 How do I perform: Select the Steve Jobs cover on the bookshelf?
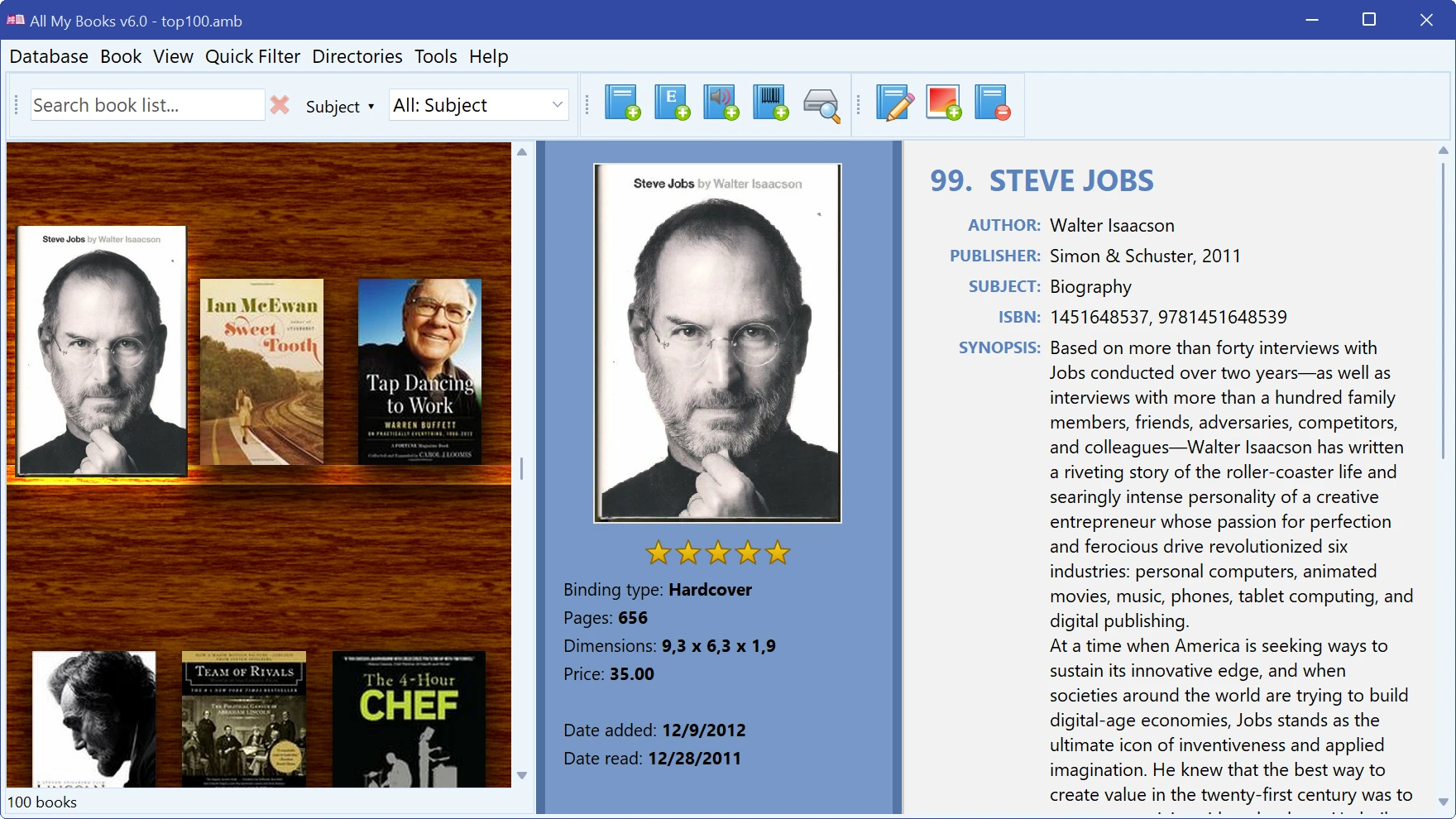[x=103, y=350]
